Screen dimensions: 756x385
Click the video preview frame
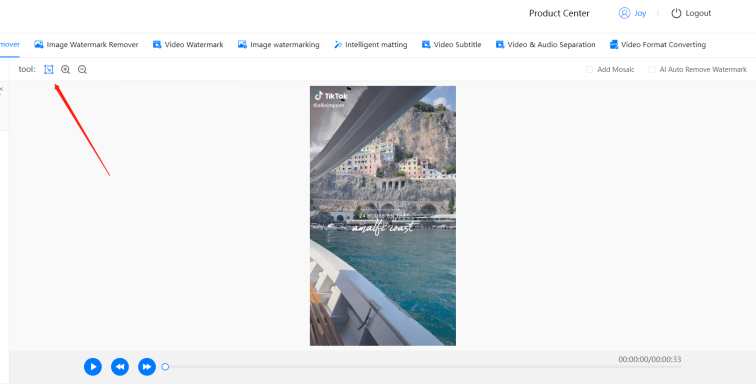click(383, 216)
